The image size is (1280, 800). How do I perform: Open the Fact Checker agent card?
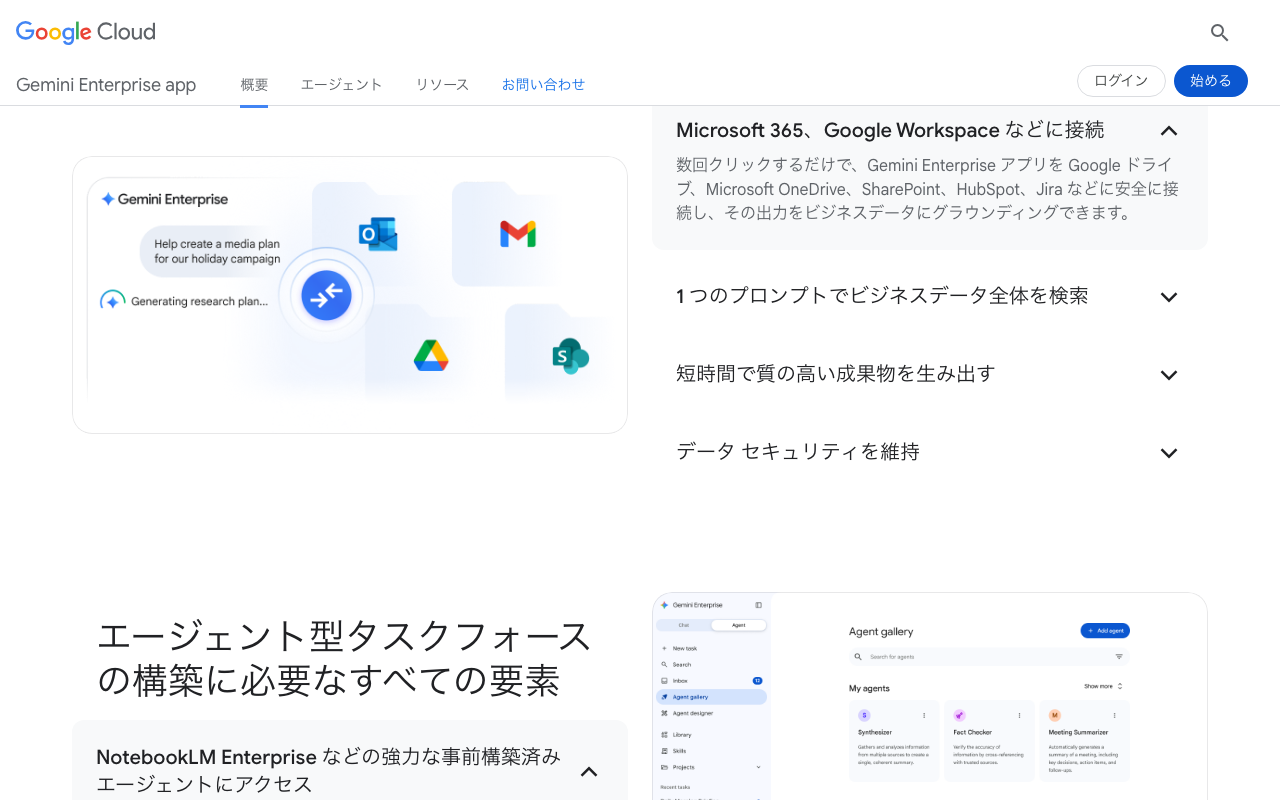coord(990,741)
